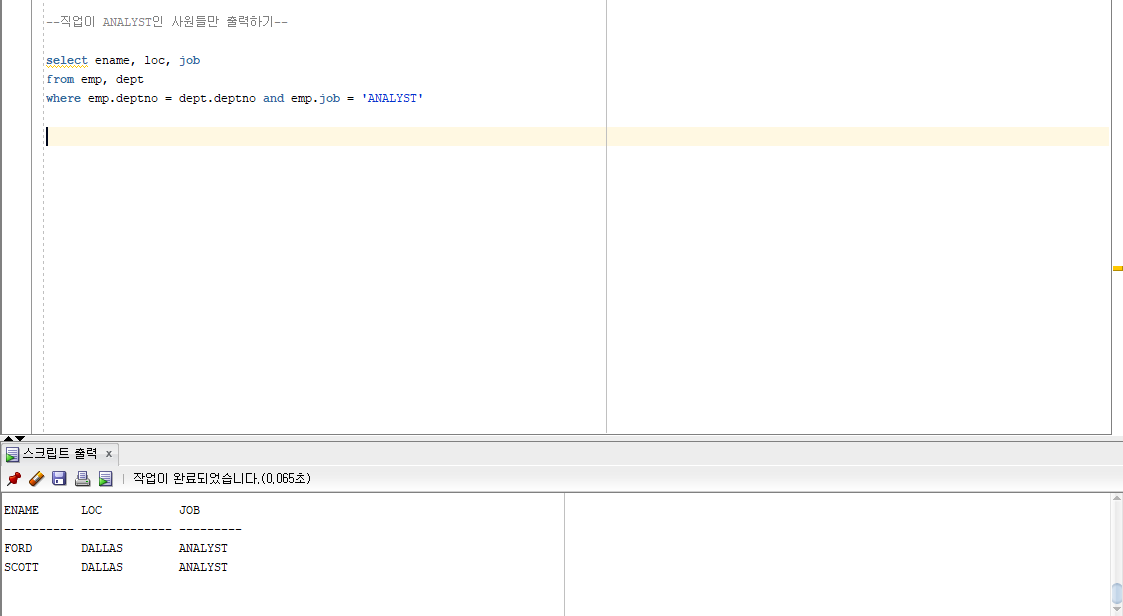Click the up arrow to maximize output panel

click(8, 438)
